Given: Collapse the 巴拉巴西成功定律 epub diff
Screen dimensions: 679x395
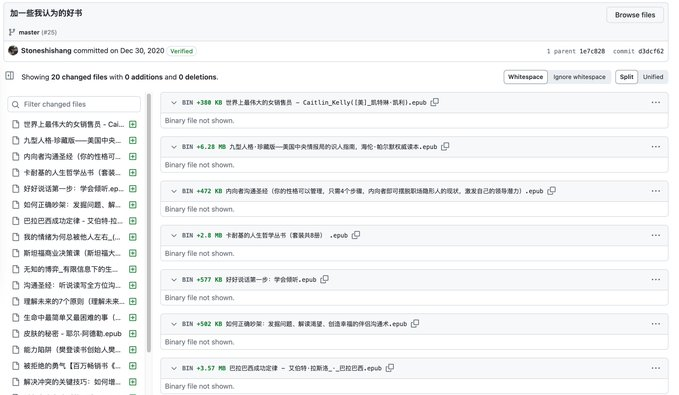Looking at the screenshot, I should click(174, 368).
